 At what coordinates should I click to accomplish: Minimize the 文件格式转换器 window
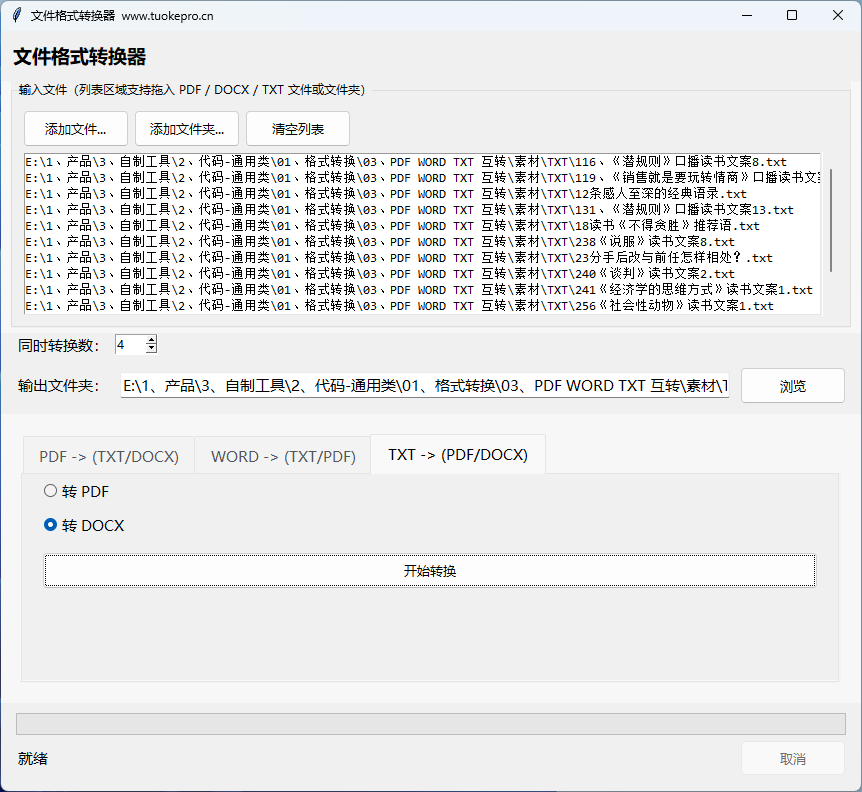[745, 16]
